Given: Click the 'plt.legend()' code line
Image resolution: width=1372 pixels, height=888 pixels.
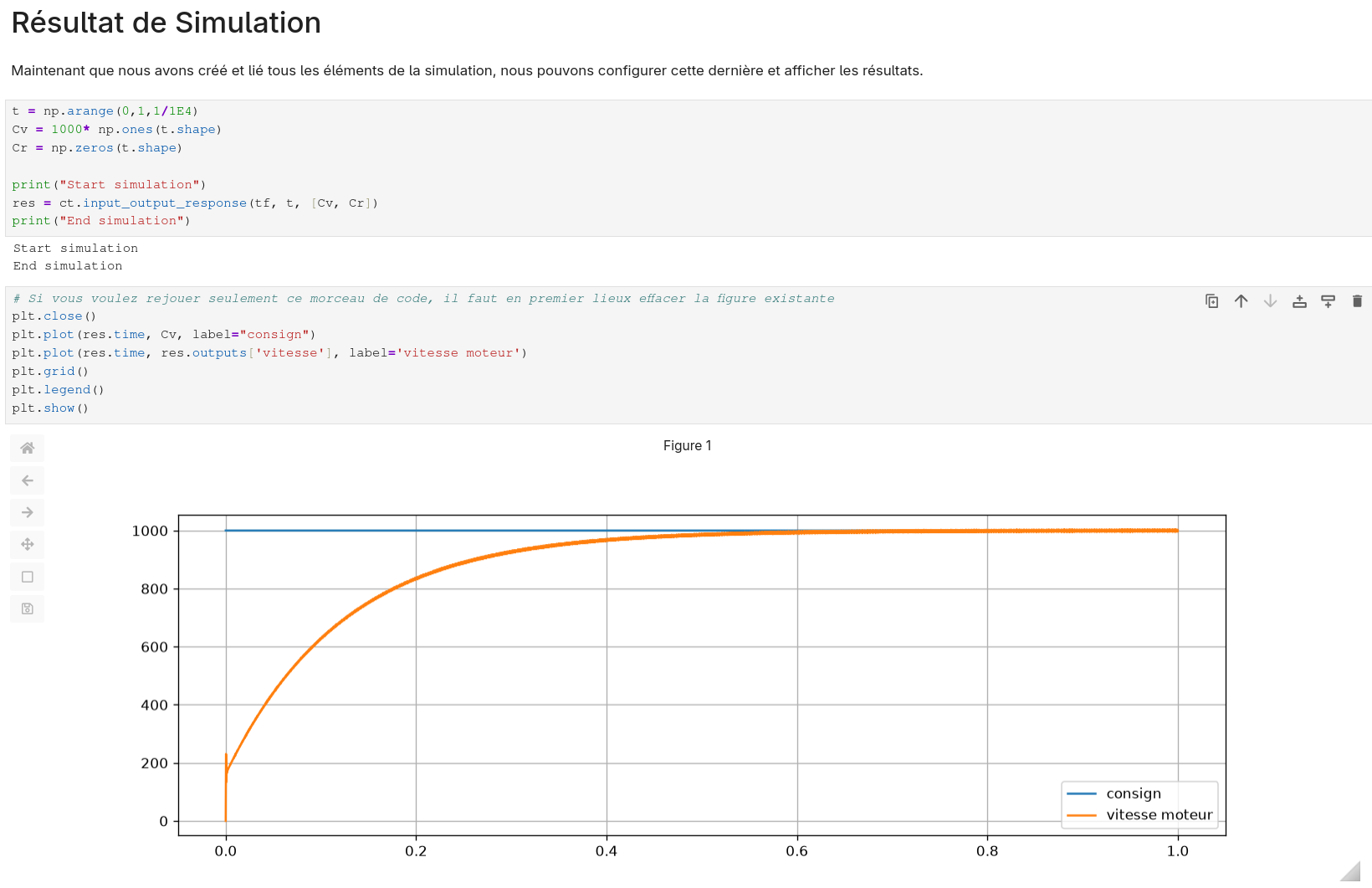Looking at the screenshot, I should pos(58,390).
